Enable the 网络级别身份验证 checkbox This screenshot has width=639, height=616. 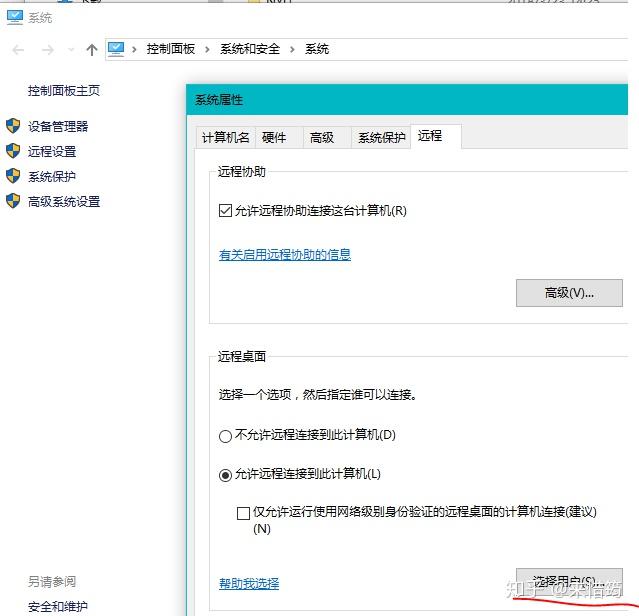coord(243,513)
